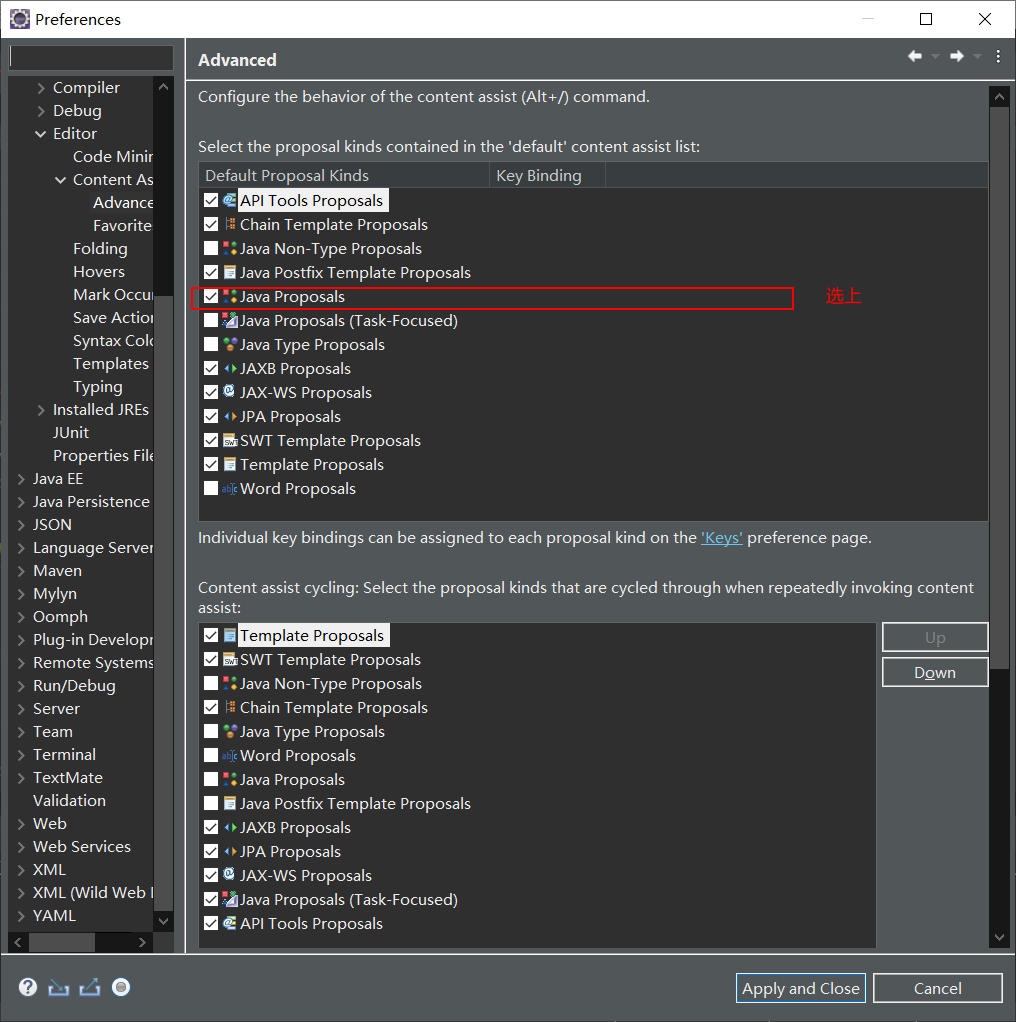Select Favorites under Content Assist
The image size is (1016, 1022).
click(x=123, y=226)
